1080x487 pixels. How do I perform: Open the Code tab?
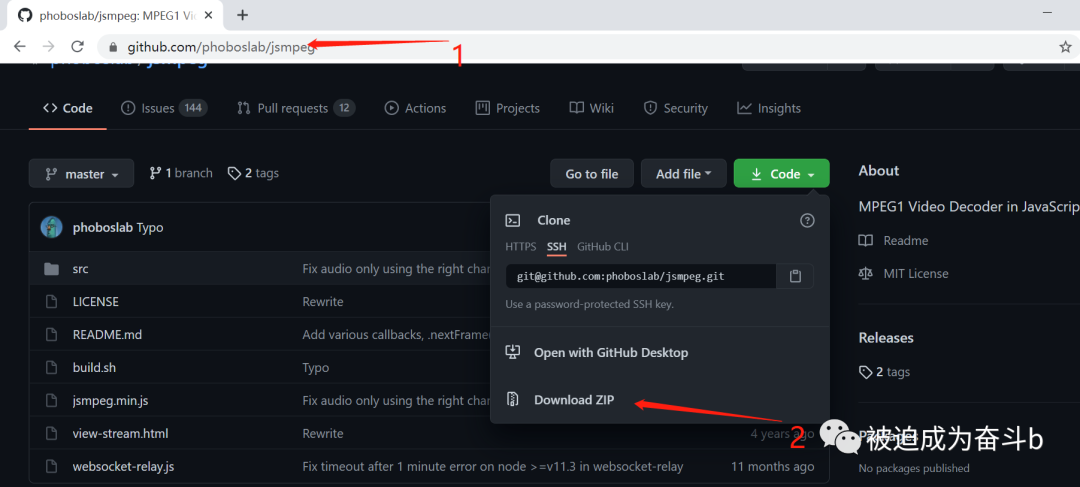tap(68, 108)
